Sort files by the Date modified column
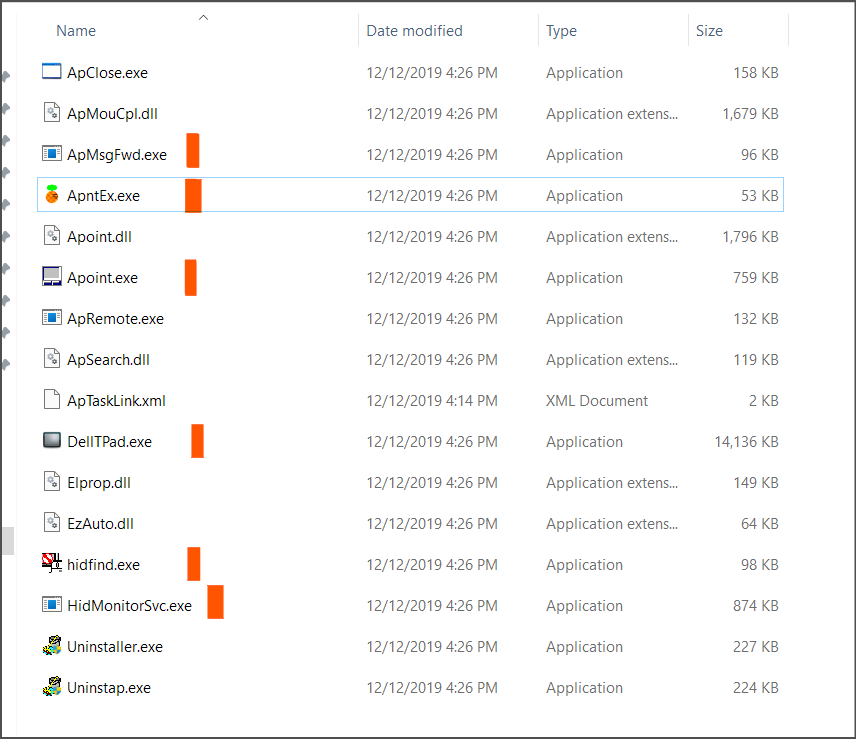Viewport: 856px width, 739px height. click(414, 31)
